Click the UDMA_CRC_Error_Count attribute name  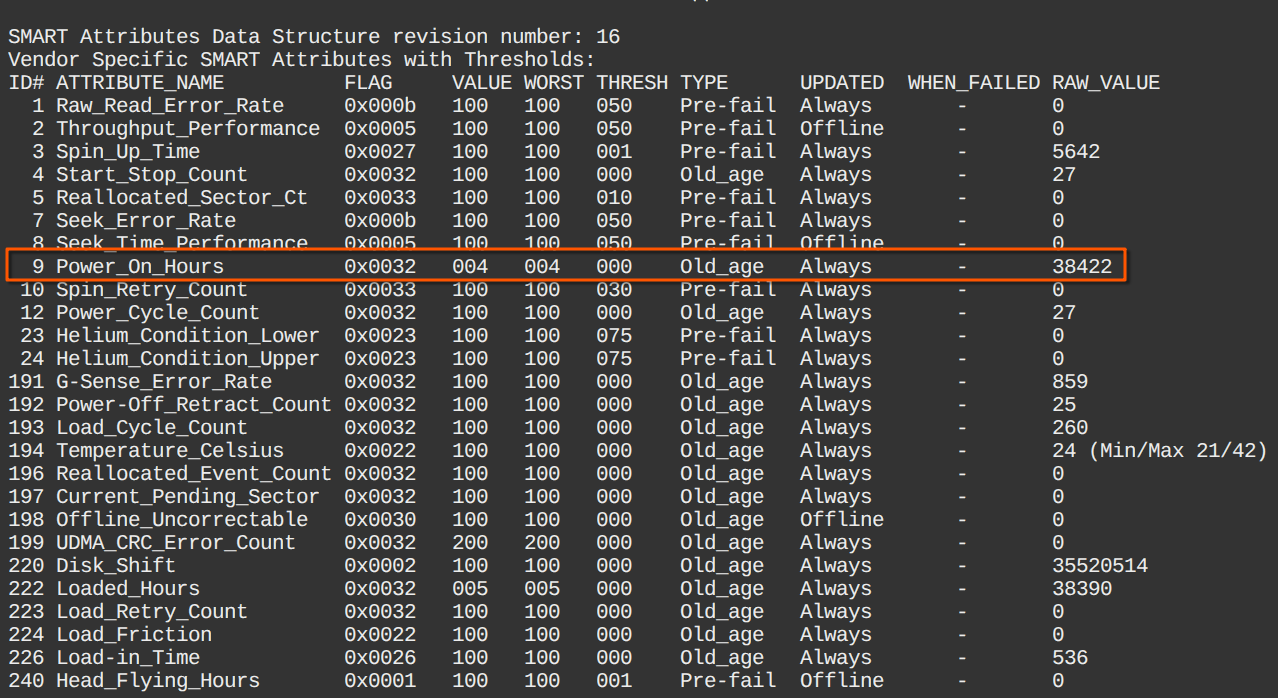[x=175, y=543]
